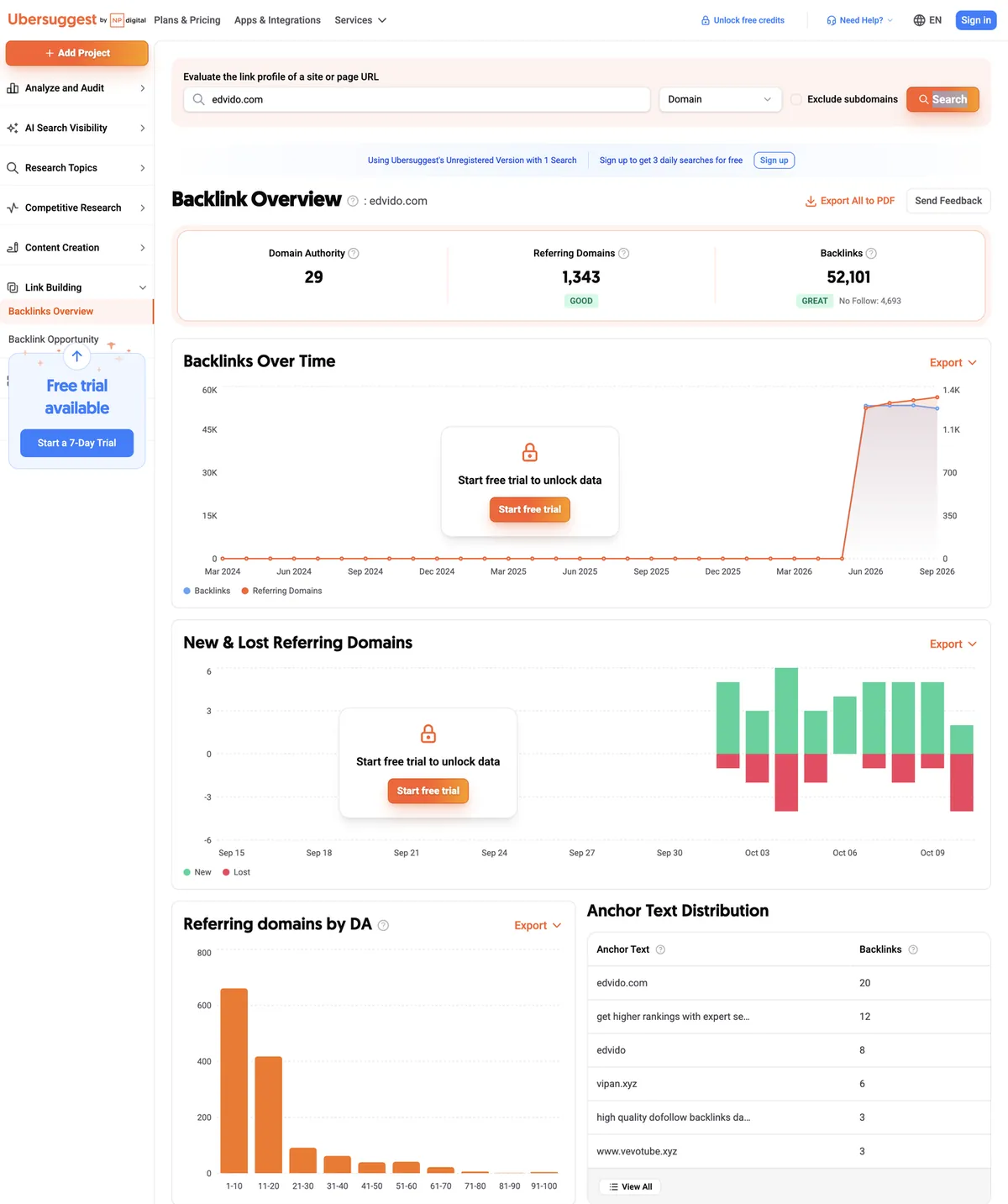Open the Domain scope dropdown
The width and height of the screenshot is (1008, 1204).
pyautogui.click(x=720, y=99)
